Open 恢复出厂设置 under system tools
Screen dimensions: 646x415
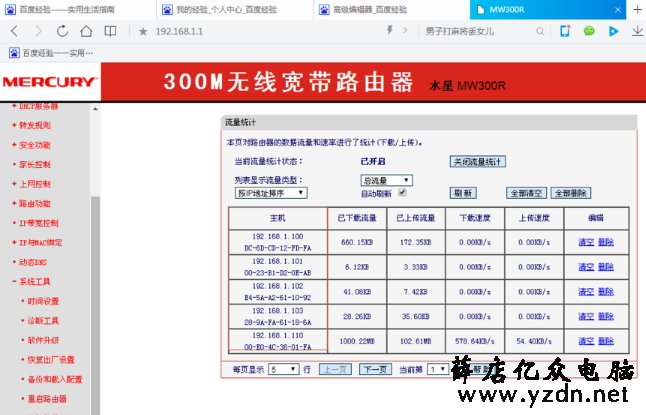click(x=51, y=360)
